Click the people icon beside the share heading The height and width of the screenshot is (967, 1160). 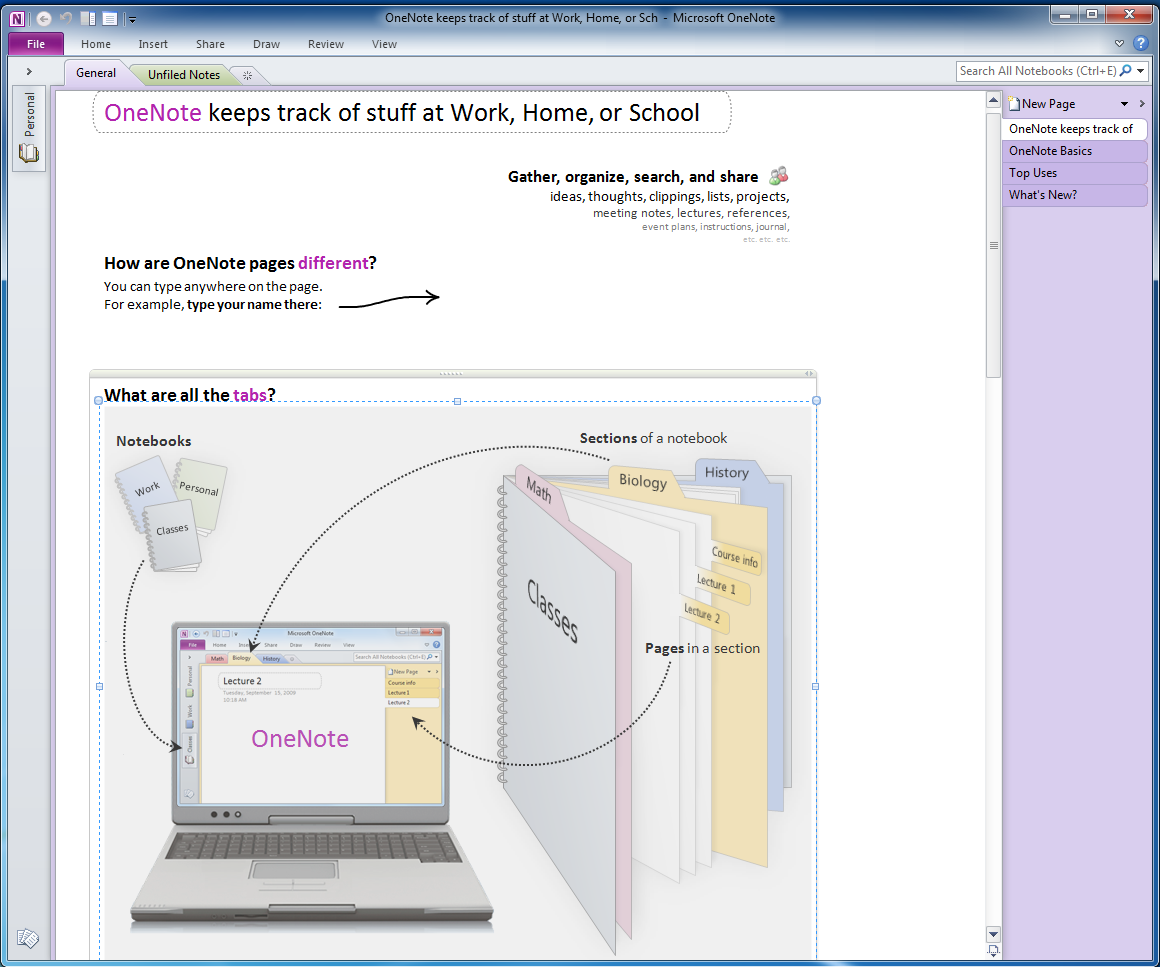pyautogui.click(x=778, y=176)
